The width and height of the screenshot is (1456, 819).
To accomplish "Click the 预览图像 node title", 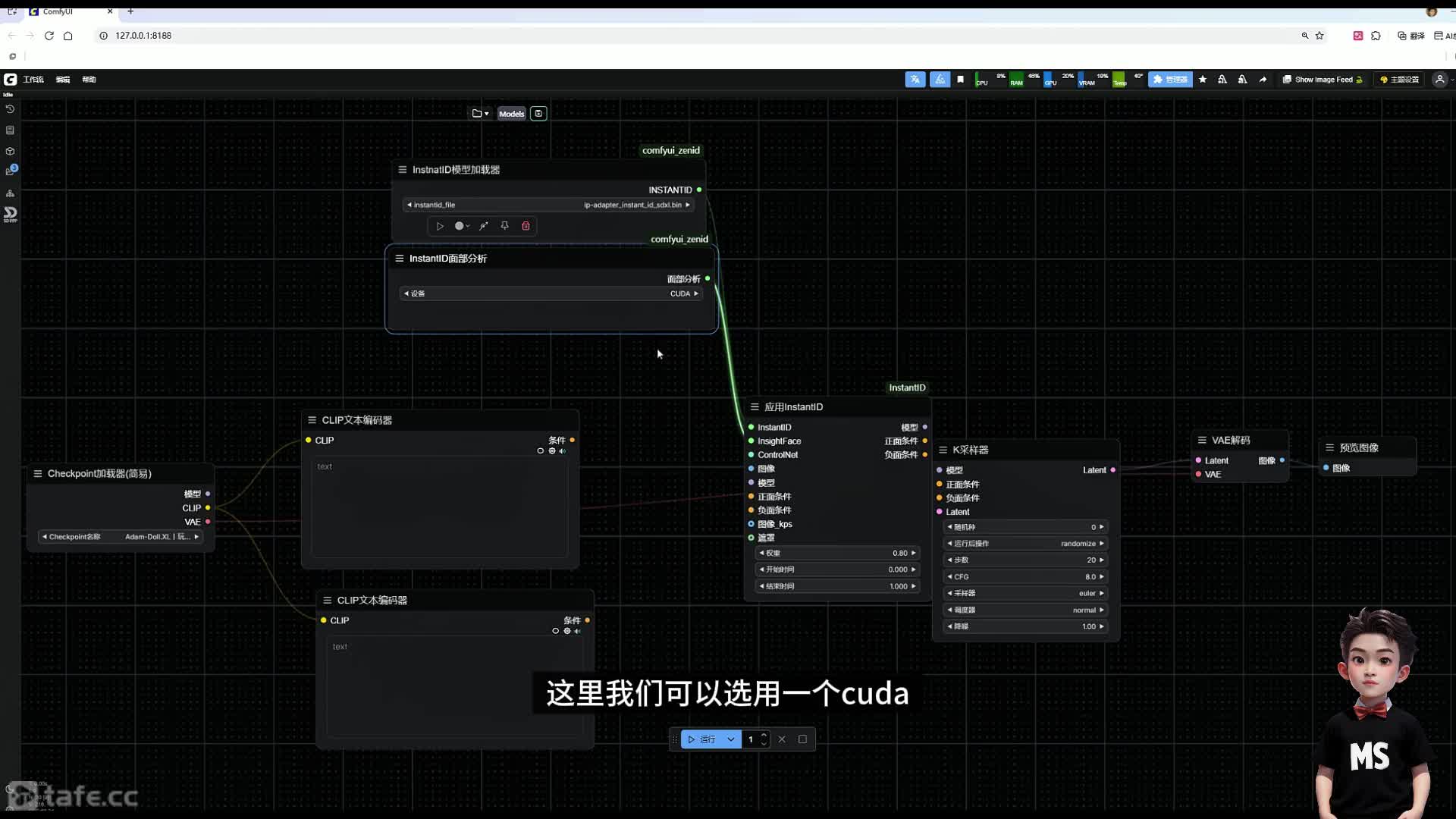I will click(1359, 448).
